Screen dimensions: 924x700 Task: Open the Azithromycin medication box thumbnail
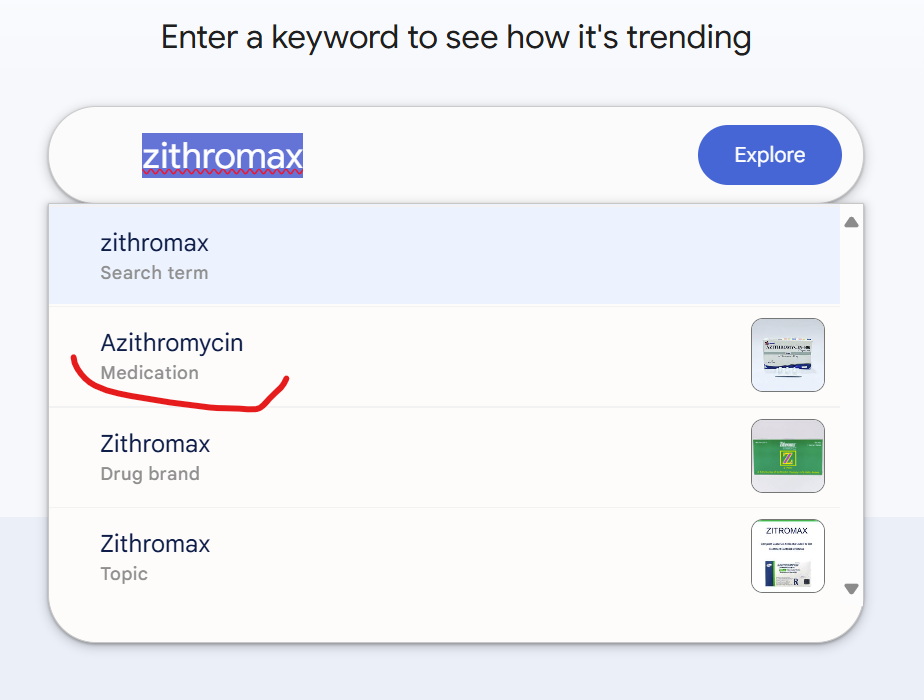(787, 355)
